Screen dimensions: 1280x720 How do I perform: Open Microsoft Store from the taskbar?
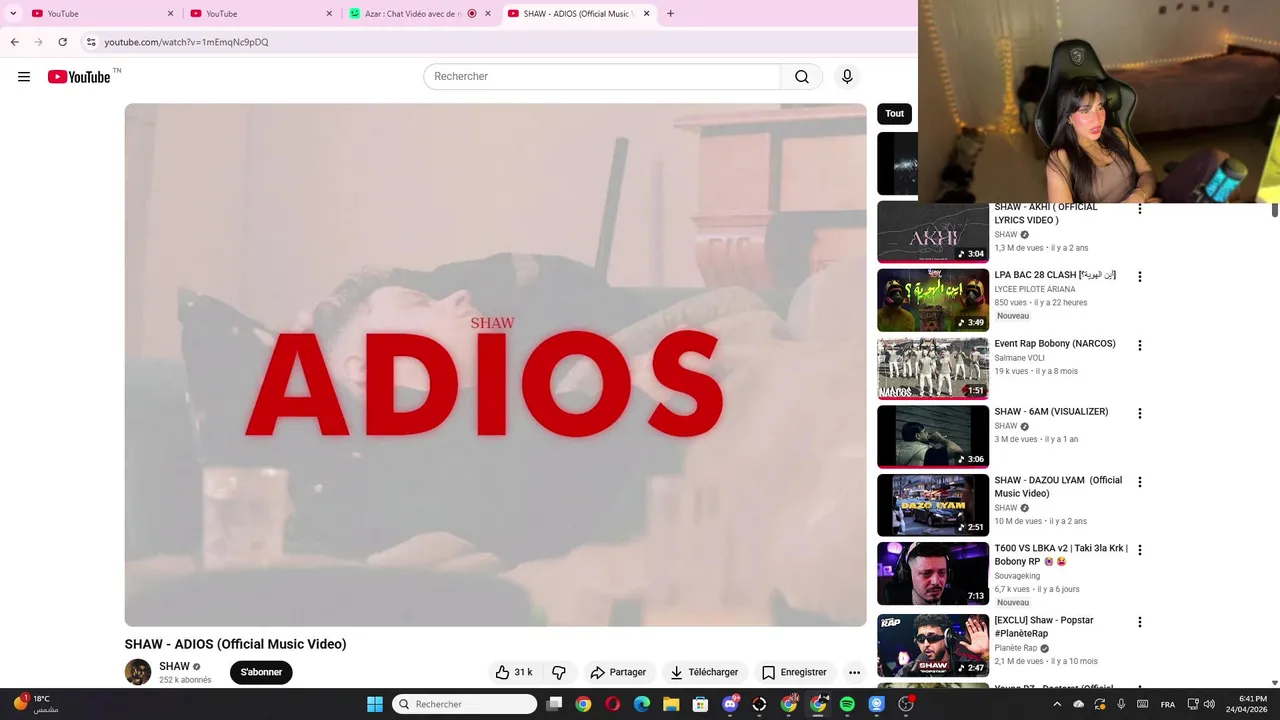(700, 704)
